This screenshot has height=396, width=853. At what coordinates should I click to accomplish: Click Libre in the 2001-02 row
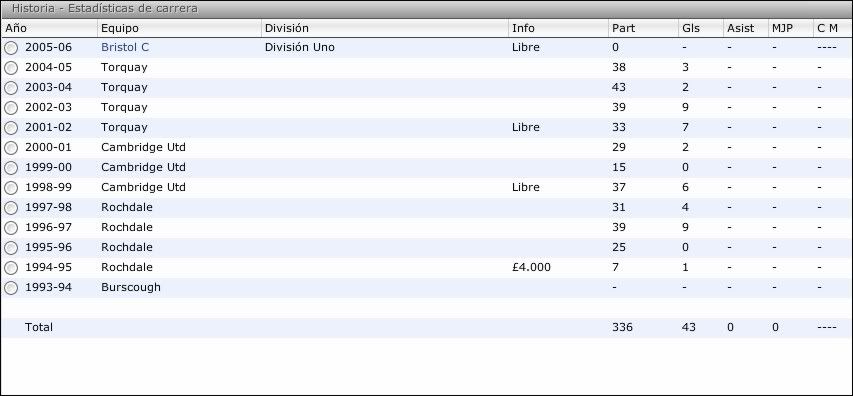click(x=526, y=127)
